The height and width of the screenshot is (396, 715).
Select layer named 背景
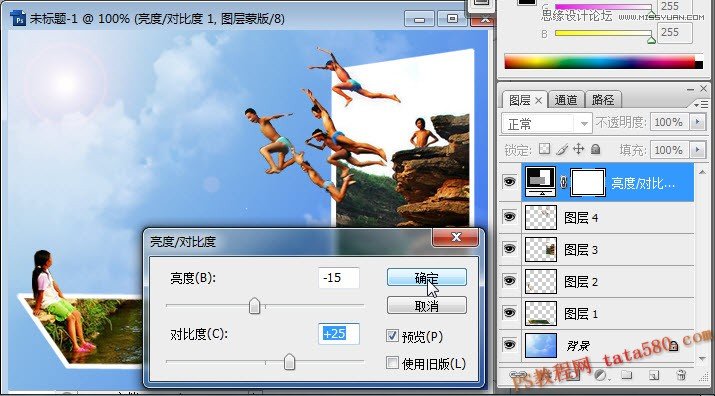click(578, 345)
